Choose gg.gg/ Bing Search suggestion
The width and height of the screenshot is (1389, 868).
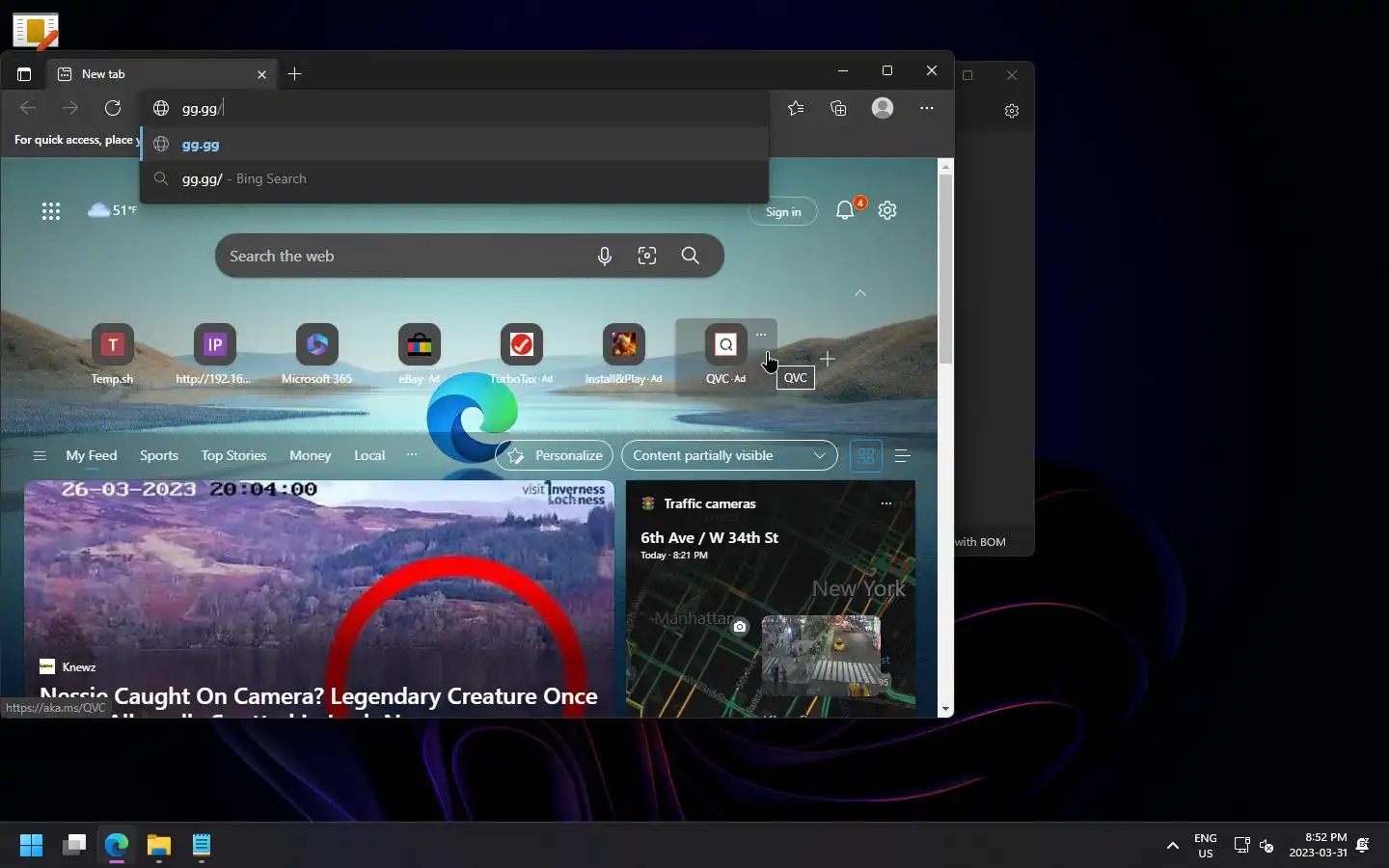point(455,178)
